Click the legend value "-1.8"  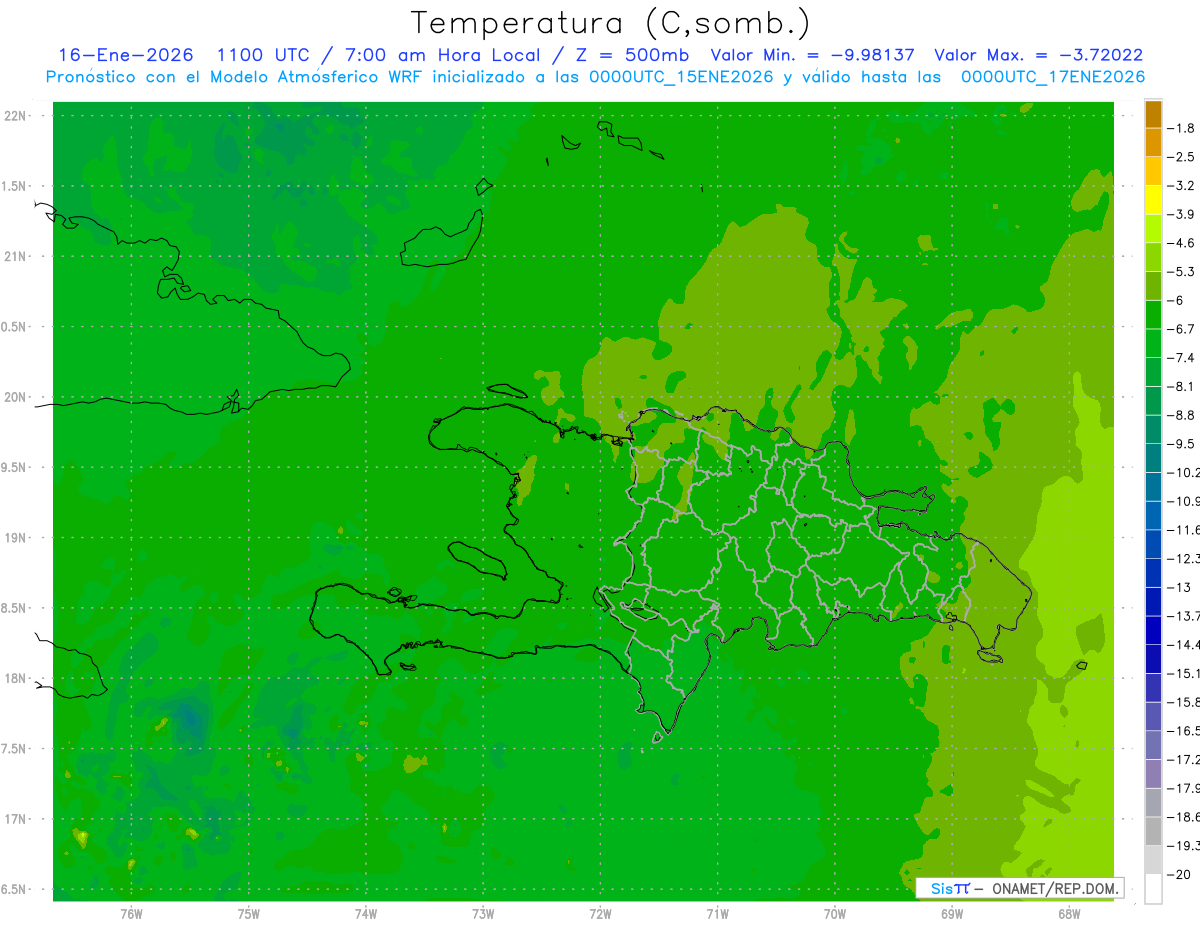pyautogui.click(x=1181, y=128)
